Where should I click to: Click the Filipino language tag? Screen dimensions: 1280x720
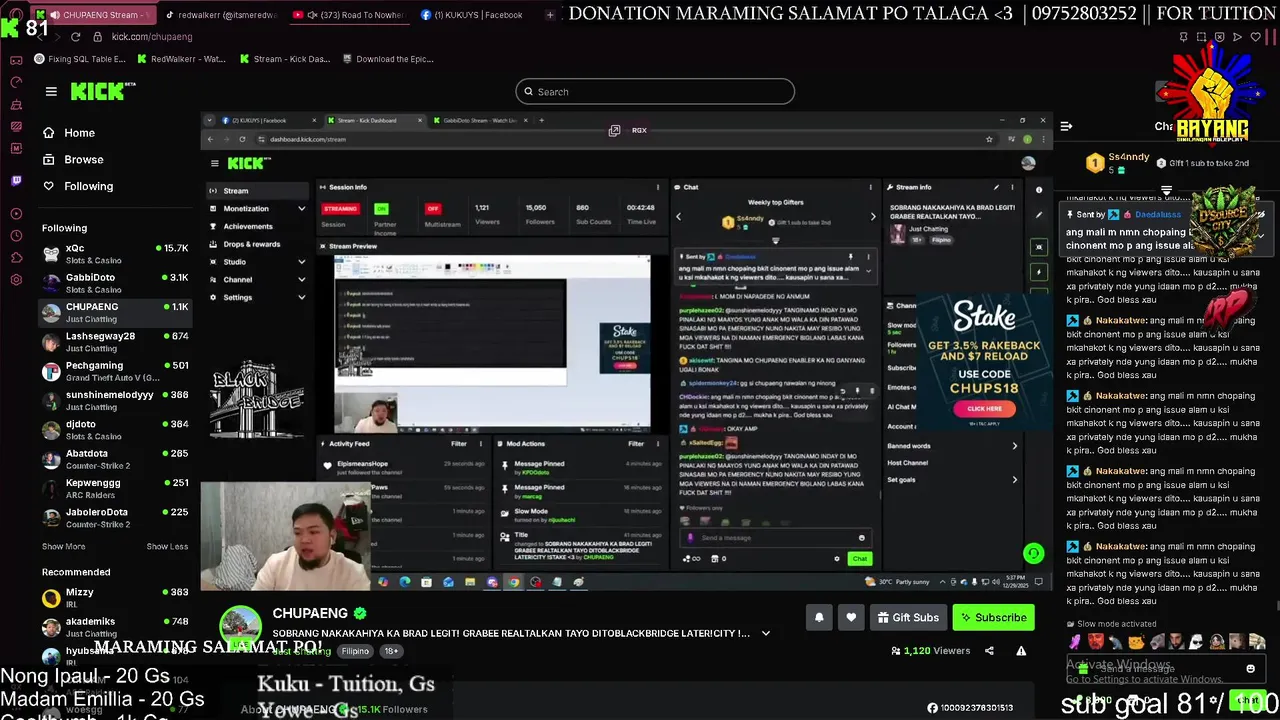[x=355, y=651]
